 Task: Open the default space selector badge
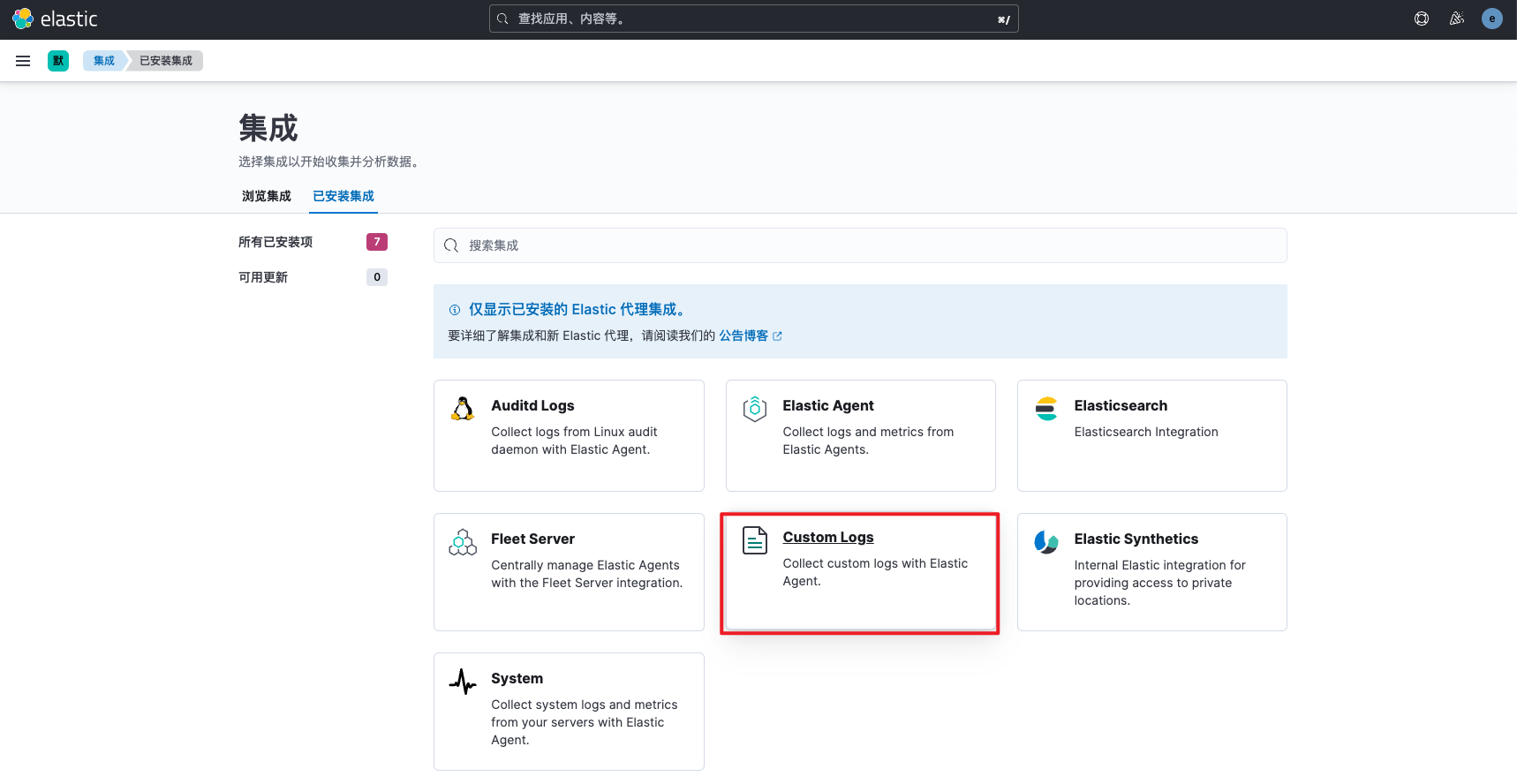(58, 61)
